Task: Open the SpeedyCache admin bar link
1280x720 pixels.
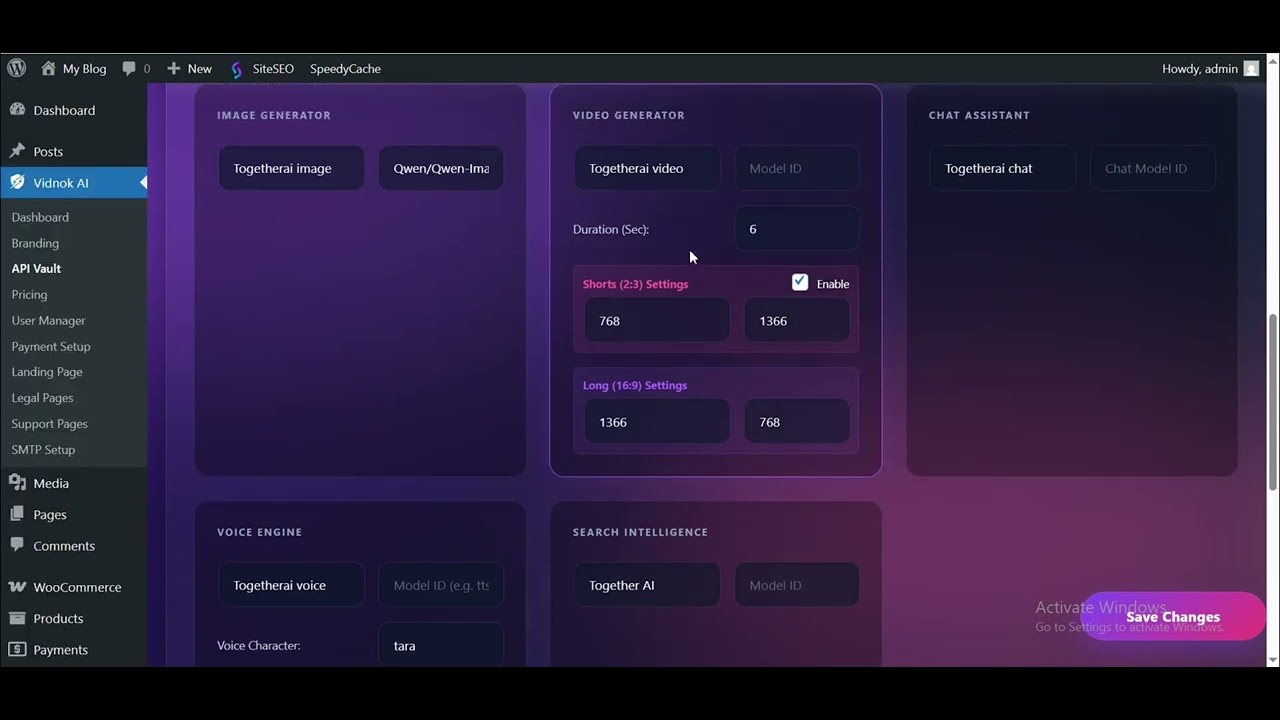Action: (345, 69)
